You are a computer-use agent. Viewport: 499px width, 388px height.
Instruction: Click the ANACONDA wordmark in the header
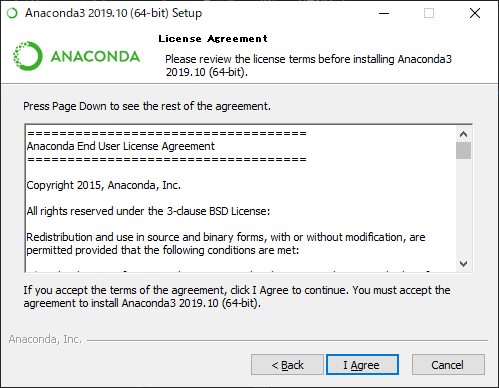(x=95, y=56)
